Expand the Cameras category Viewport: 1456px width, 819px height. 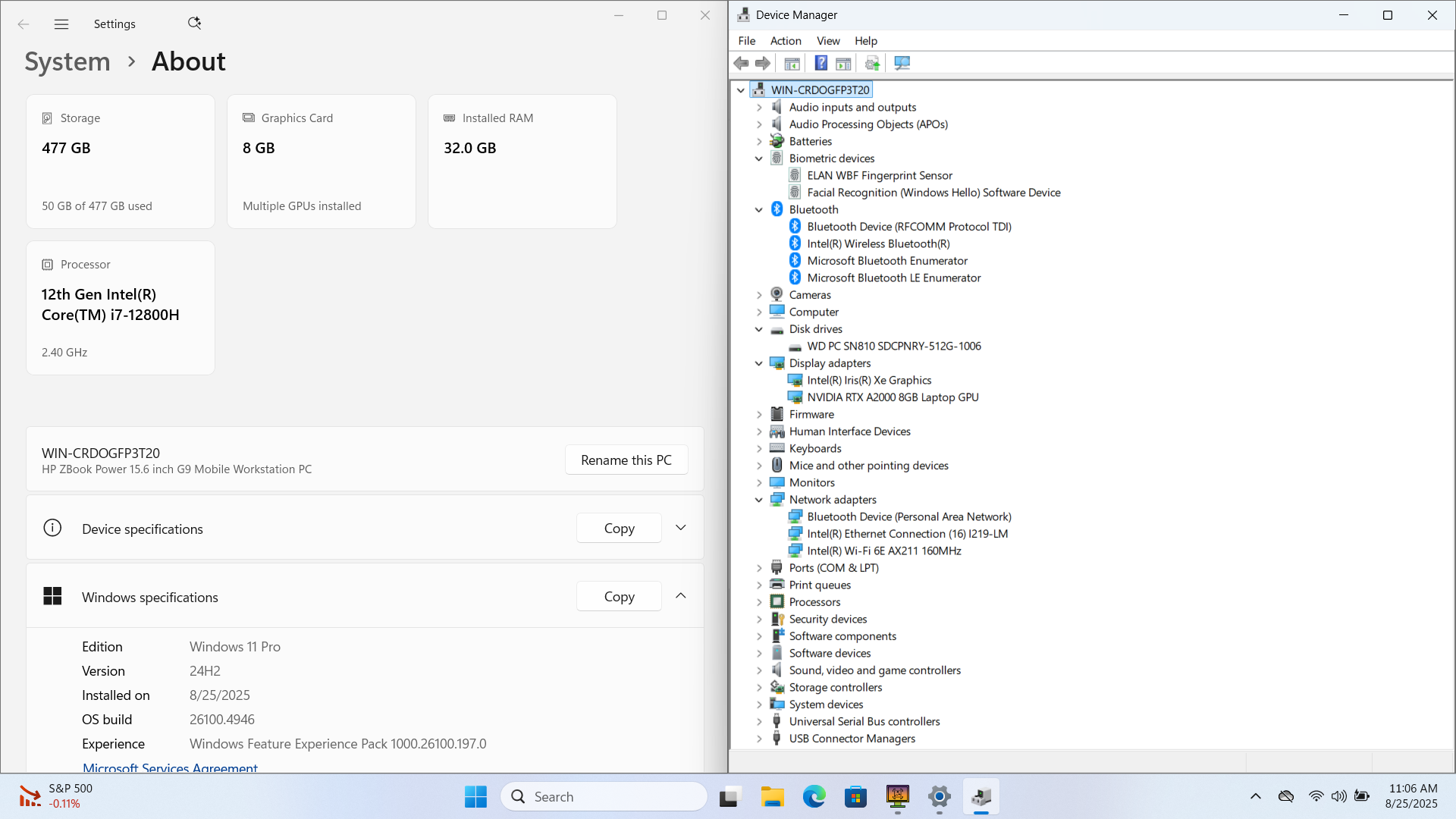tap(759, 295)
